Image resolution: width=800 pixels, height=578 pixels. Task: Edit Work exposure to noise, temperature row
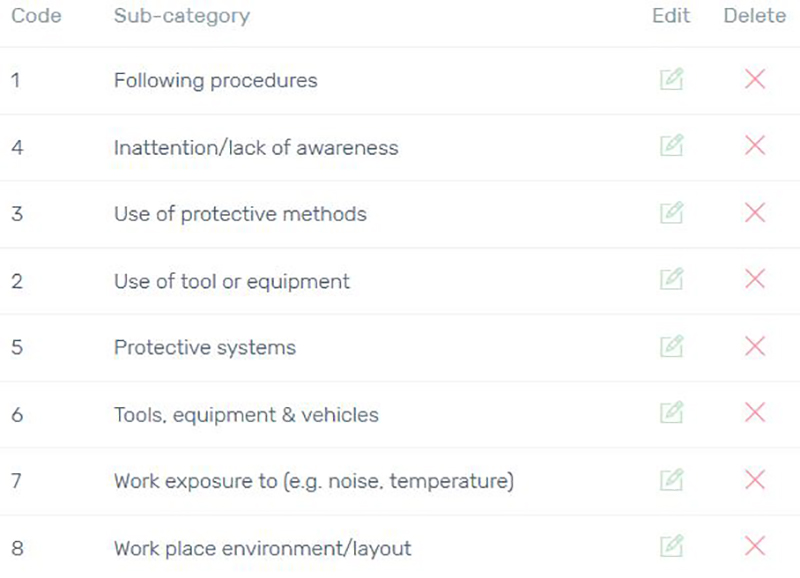coord(671,480)
